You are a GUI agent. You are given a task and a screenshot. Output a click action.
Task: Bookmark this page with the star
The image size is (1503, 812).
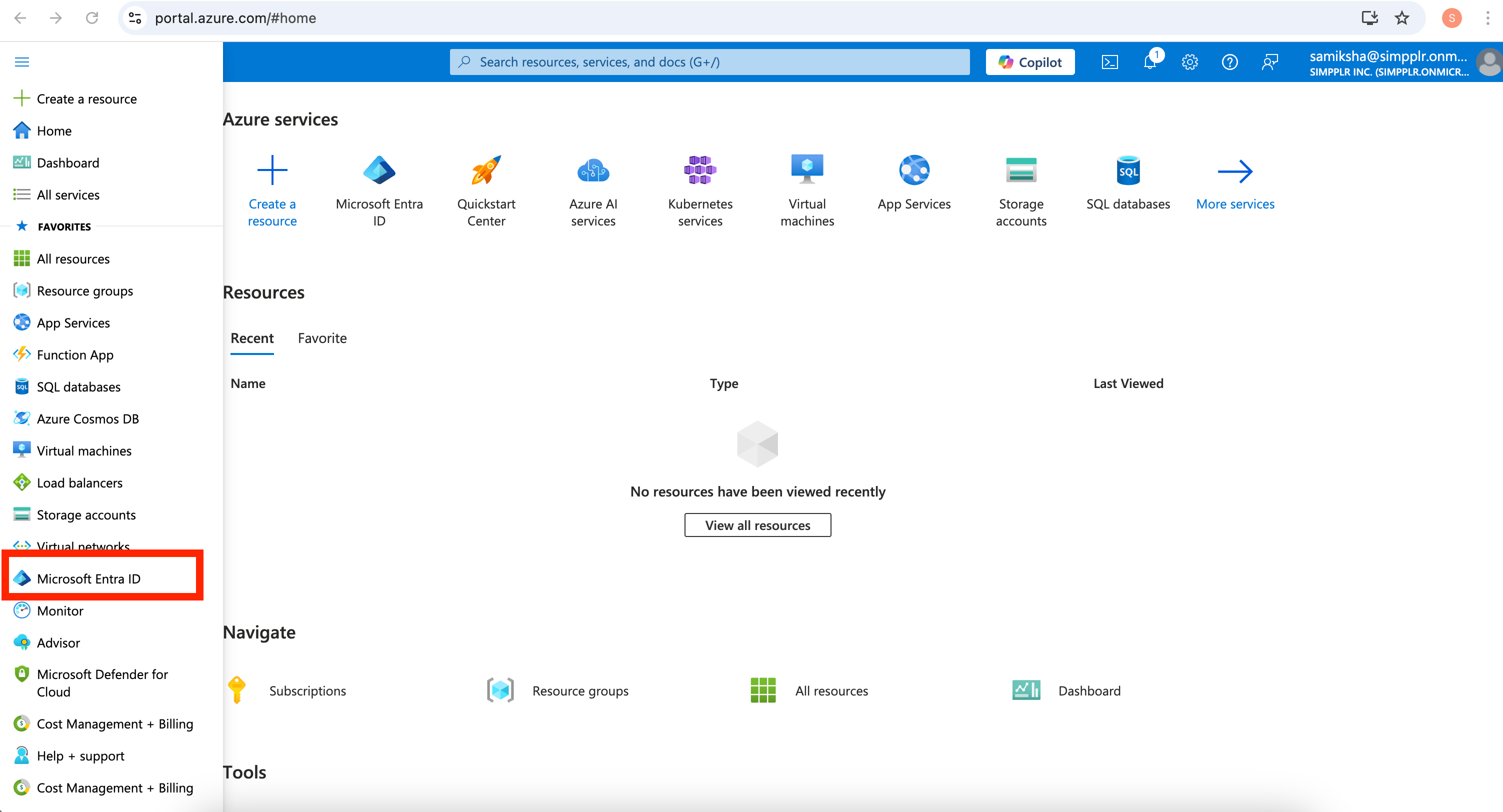pos(1401,18)
